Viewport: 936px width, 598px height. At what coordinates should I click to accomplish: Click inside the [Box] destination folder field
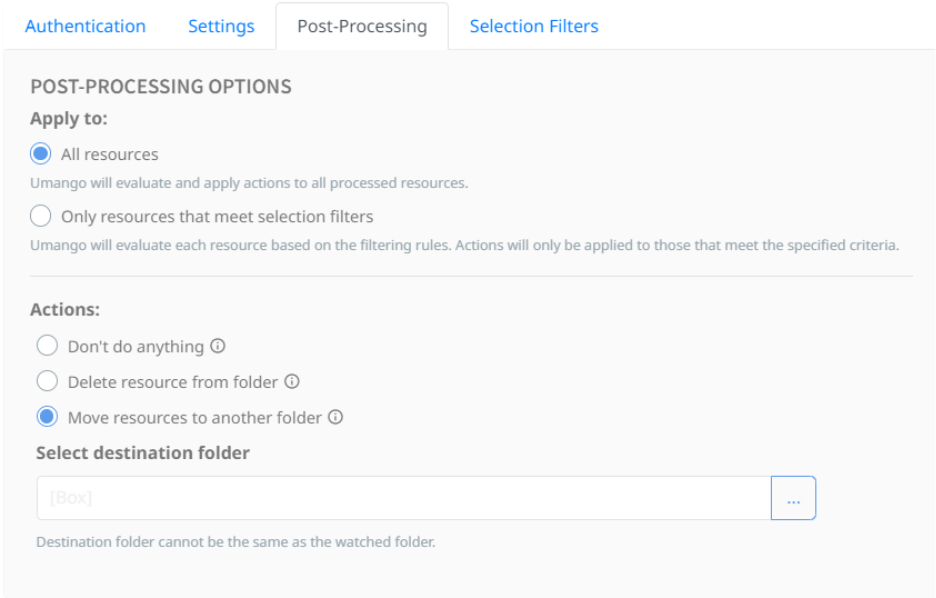(x=404, y=498)
